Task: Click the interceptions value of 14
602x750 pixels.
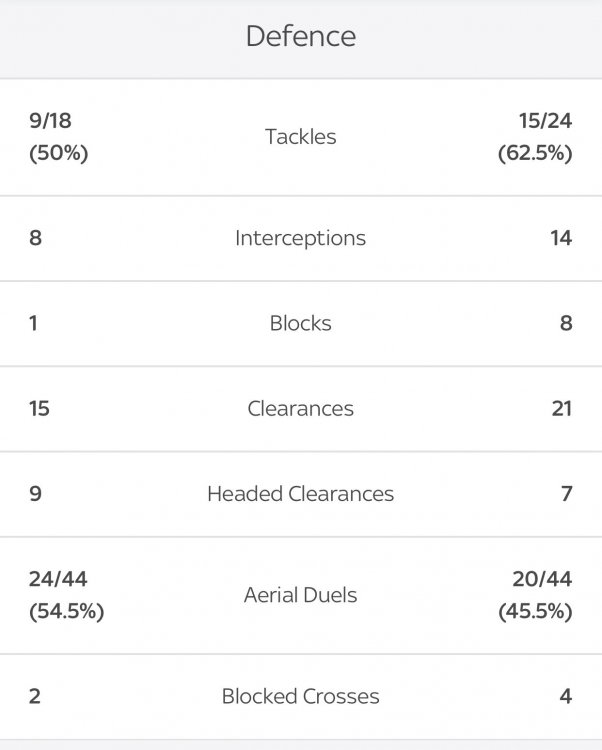Action: tap(560, 238)
